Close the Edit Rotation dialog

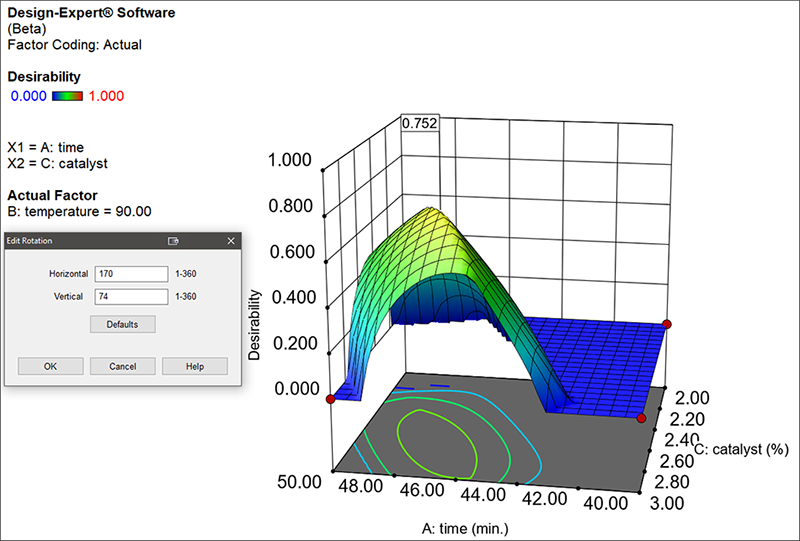click(x=231, y=241)
